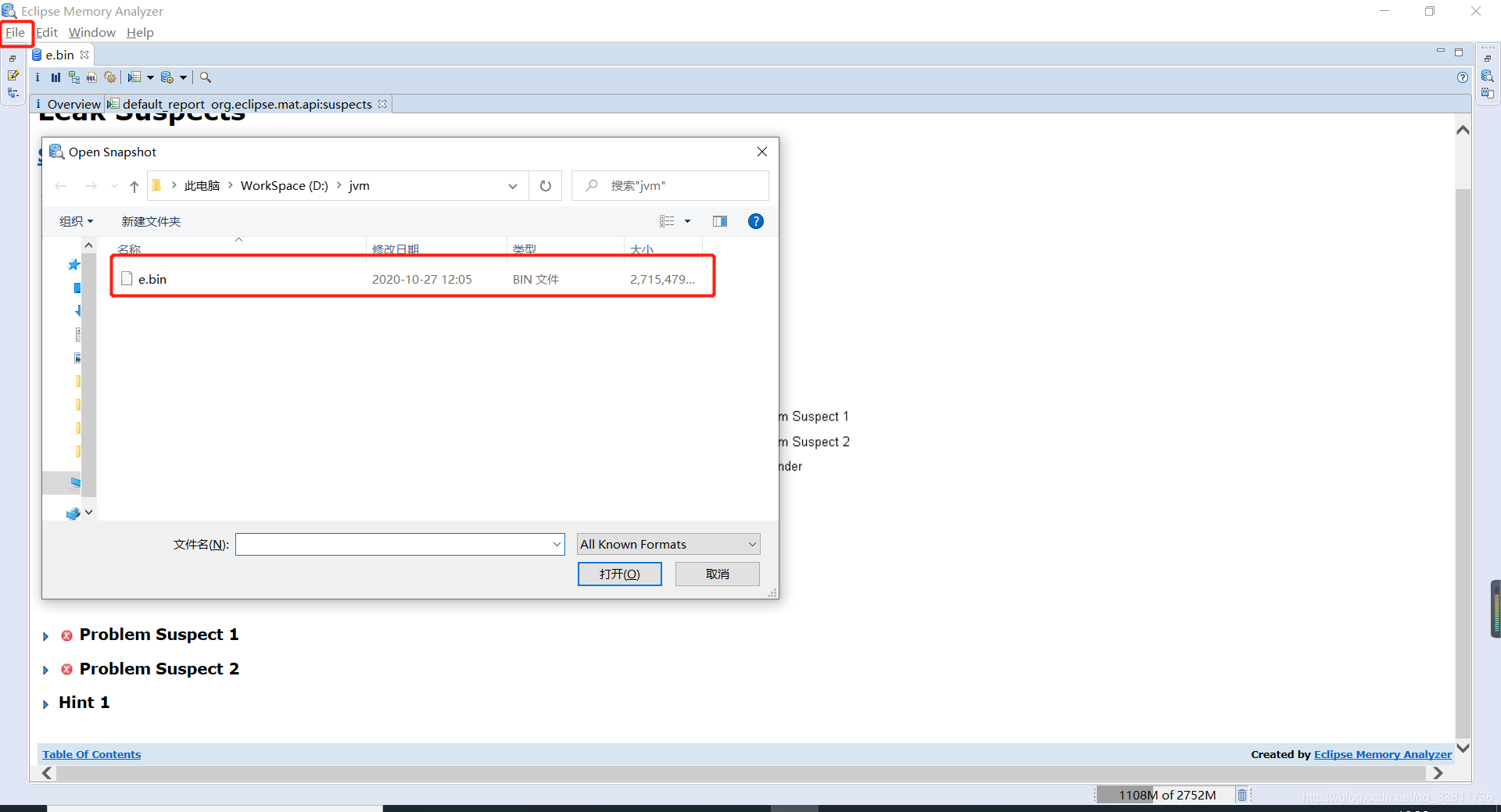Open the view options dropdown arrow
Viewport: 1501px width, 812px height.
688,221
